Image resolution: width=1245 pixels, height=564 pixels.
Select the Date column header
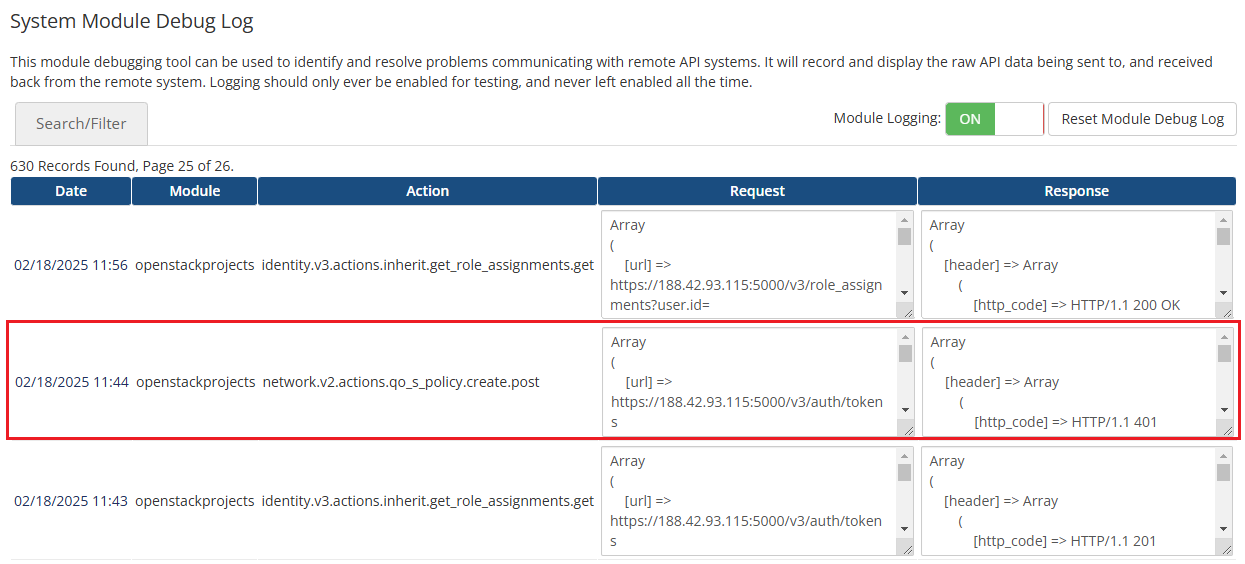pyautogui.click(x=71, y=191)
